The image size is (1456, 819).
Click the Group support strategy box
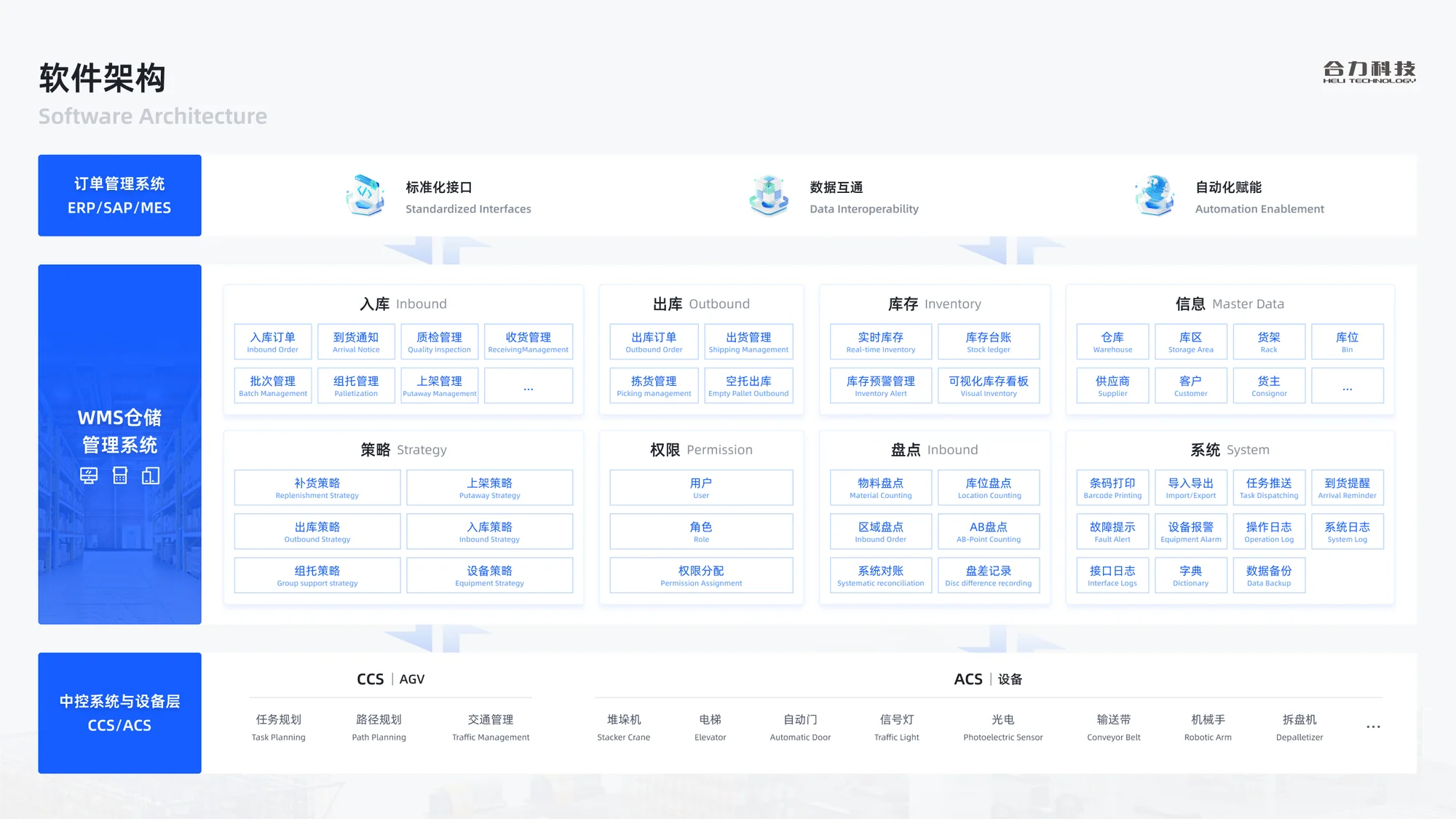pyautogui.click(x=317, y=575)
